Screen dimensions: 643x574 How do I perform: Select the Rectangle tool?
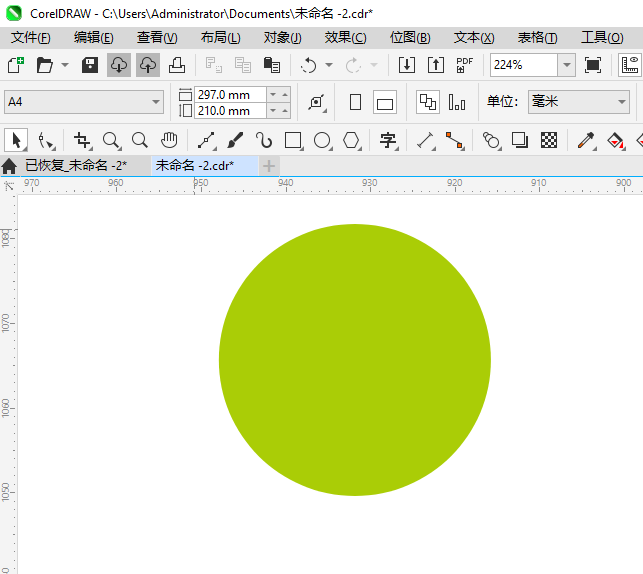pos(293,141)
